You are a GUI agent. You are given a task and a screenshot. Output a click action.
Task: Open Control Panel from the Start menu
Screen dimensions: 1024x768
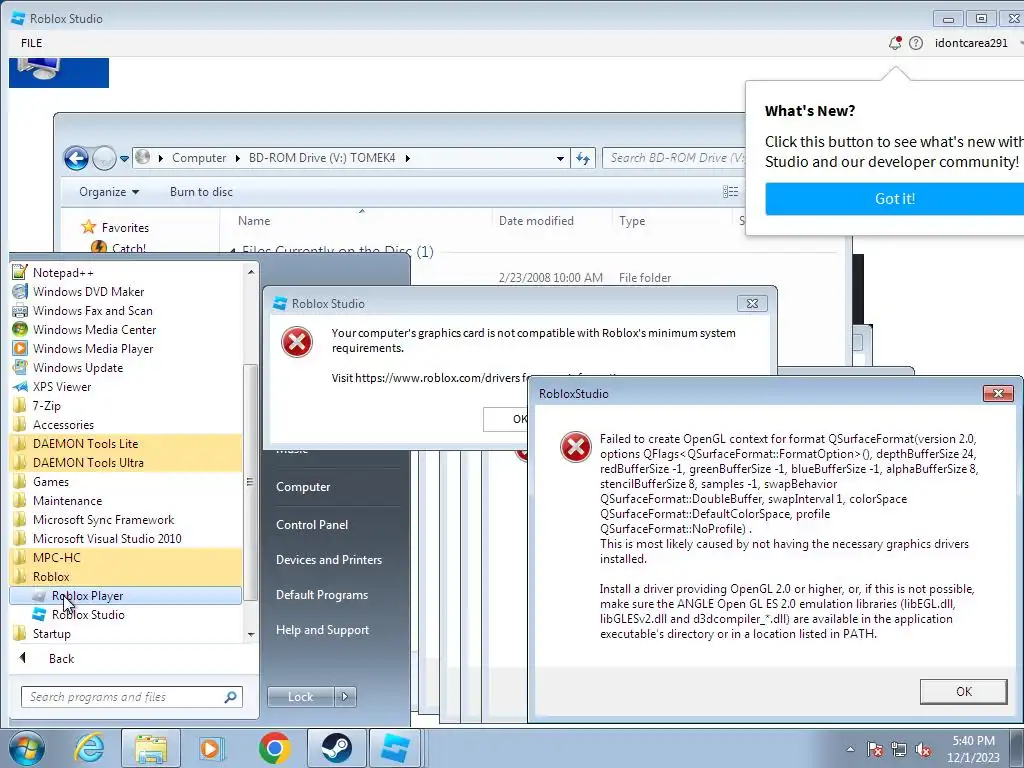pyautogui.click(x=312, y=524)
